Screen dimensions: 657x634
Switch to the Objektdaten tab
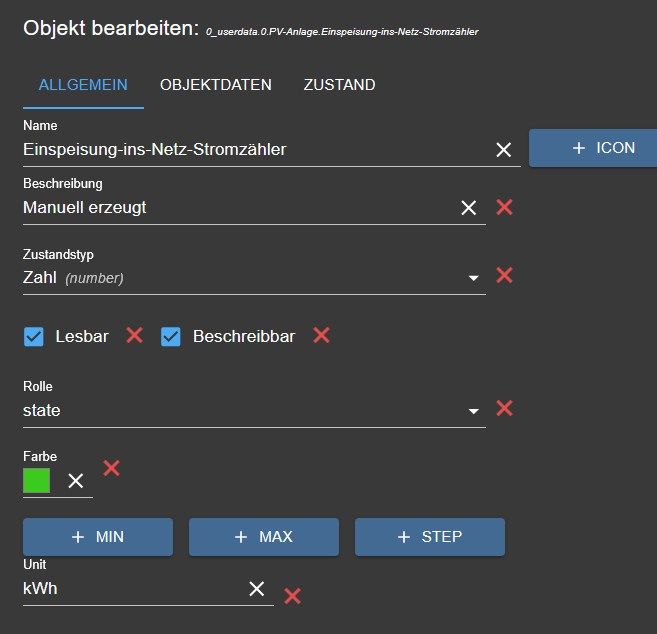(216, 85)
